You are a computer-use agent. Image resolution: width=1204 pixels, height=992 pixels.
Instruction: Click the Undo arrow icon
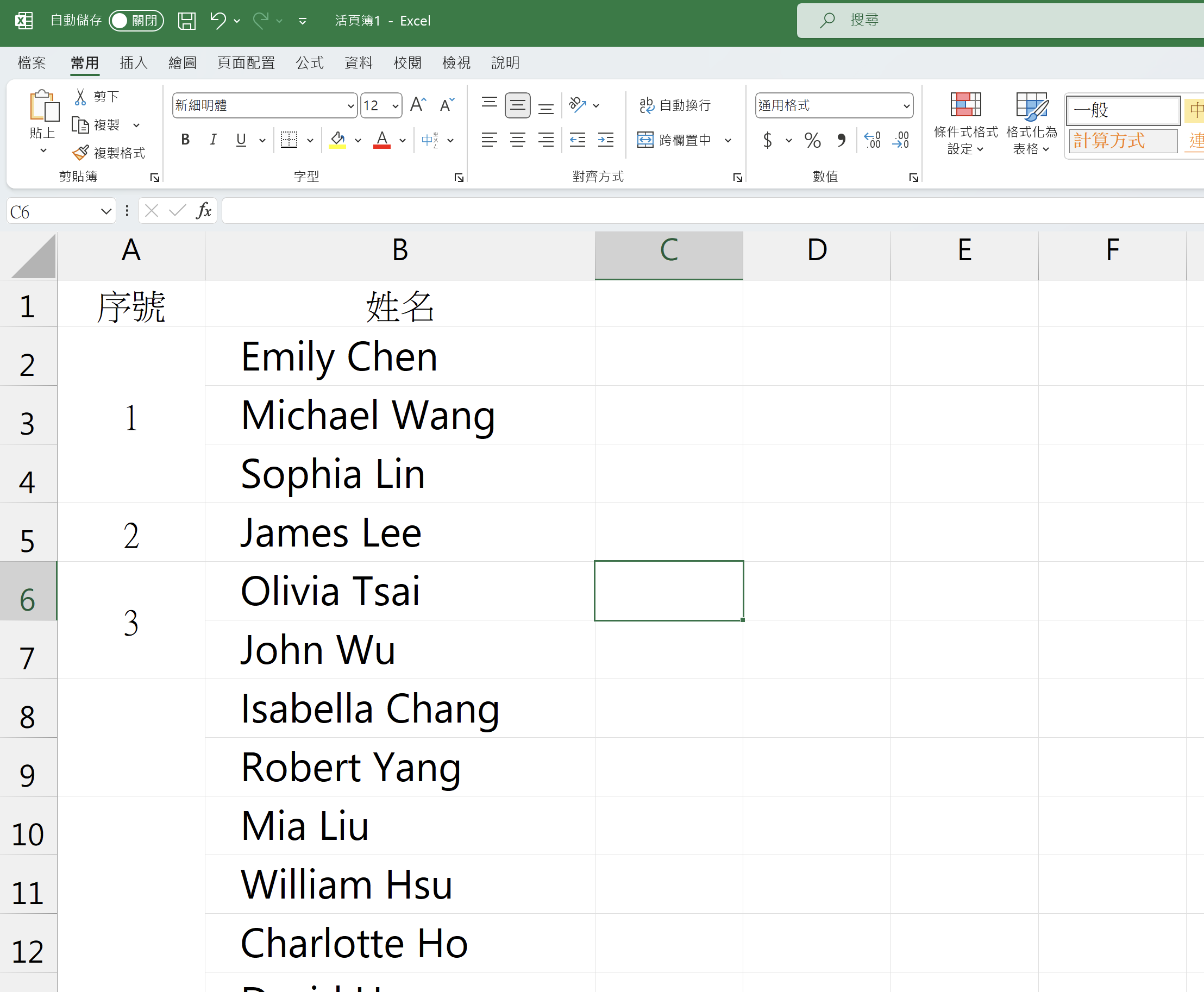[218, 21]
